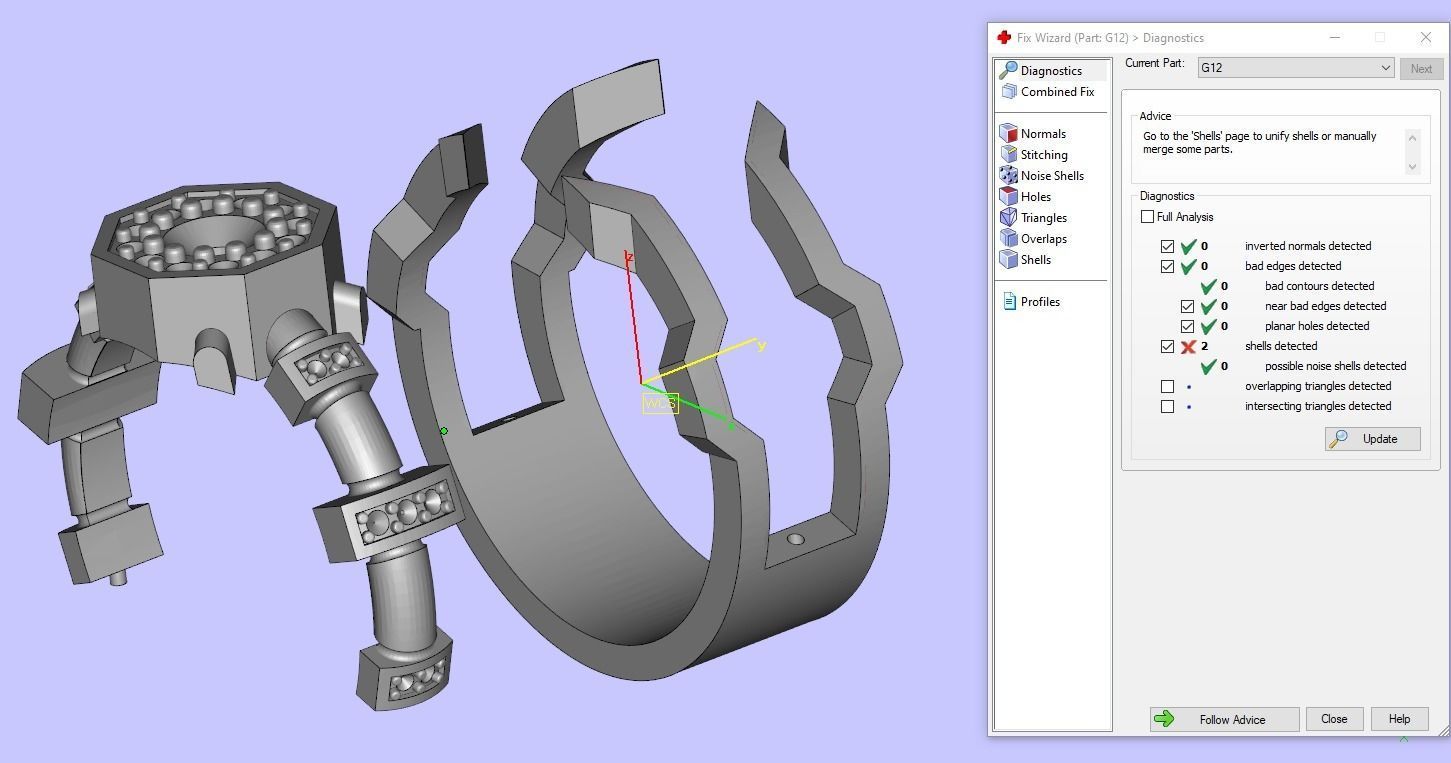This screenshot has width=1451, height=763.
Task: Click green checkmark beside possible noise shells
Action: [1208, 366]
